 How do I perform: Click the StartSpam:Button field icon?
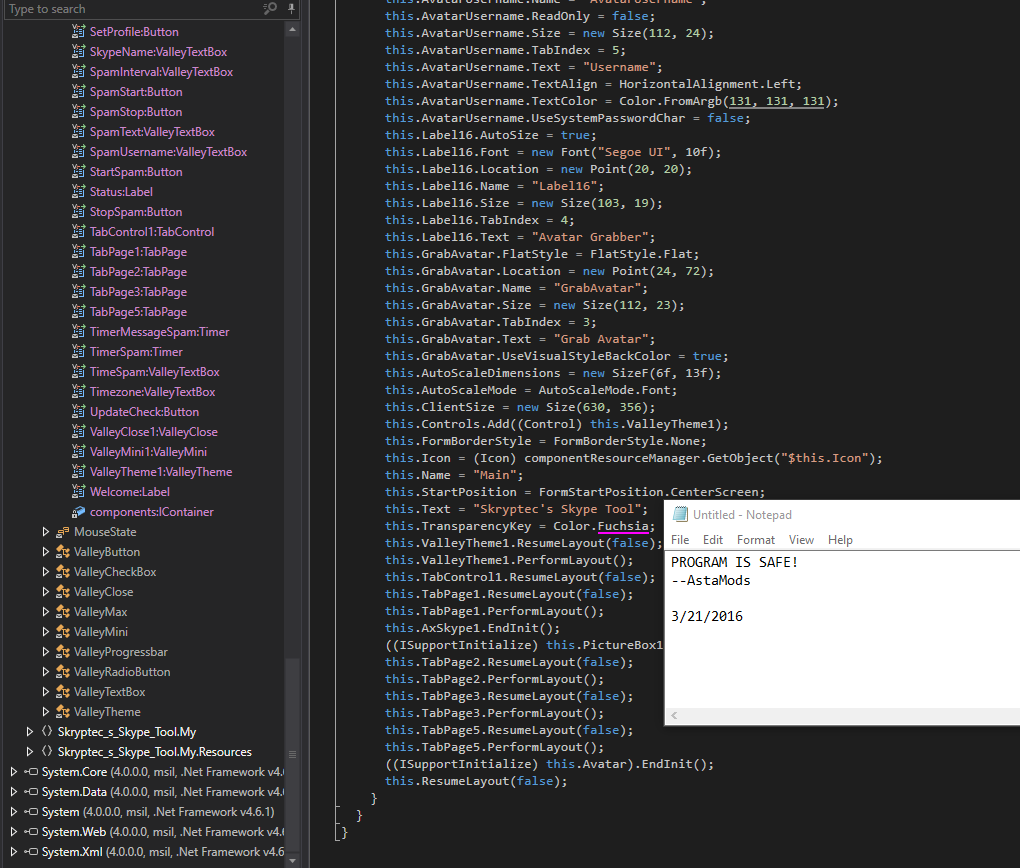(79, 172)
